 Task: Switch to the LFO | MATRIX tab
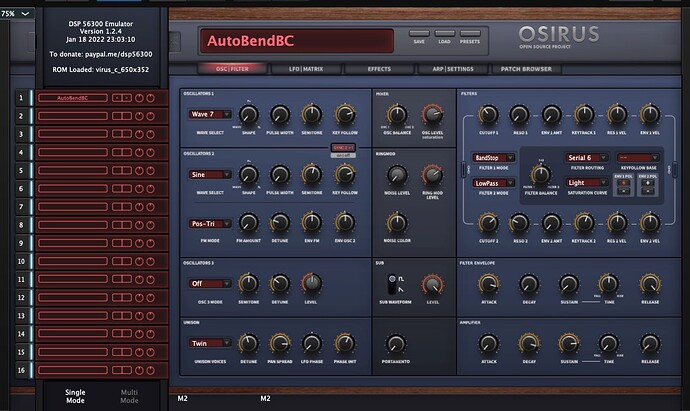pos(306,69)
